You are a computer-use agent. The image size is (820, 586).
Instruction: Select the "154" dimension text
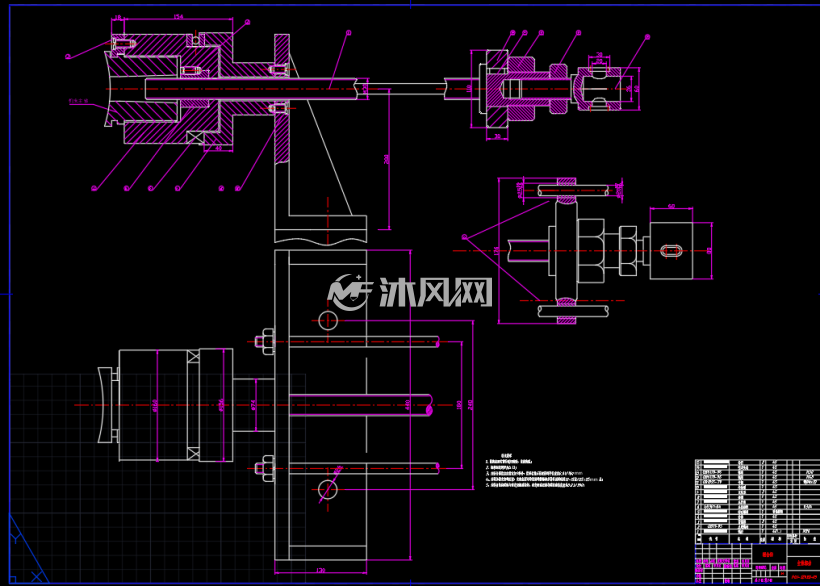(x=178, y=17)
